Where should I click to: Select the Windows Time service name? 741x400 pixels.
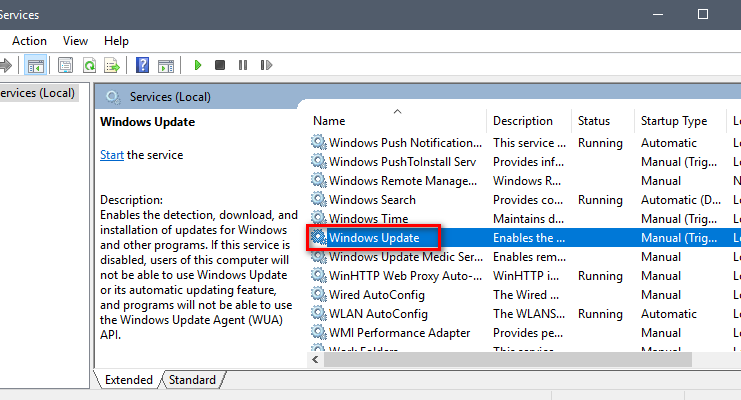[x=368, y=219]
